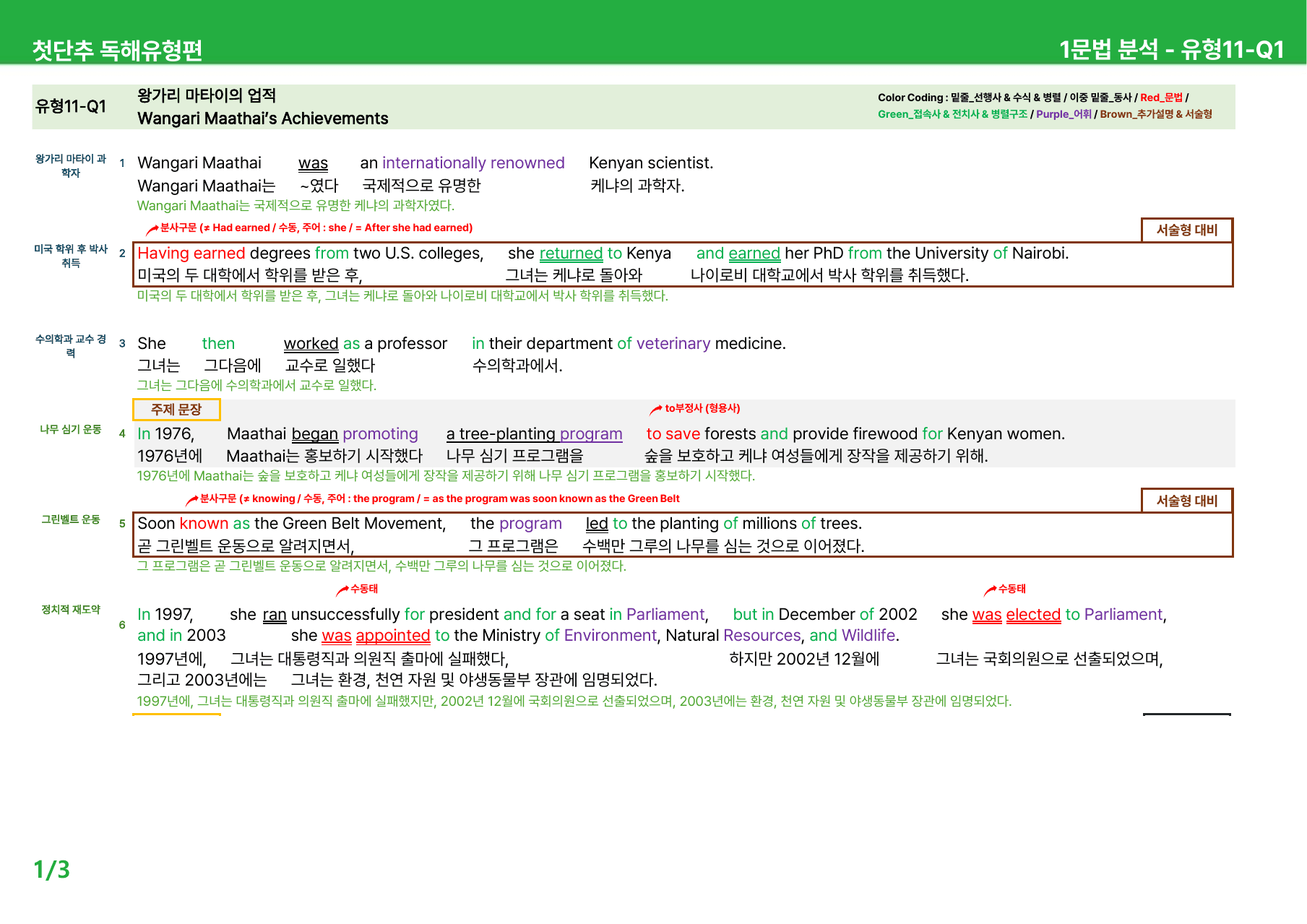Viewport: 1307px width, 924px height.
Task: Click the '서술형 대비' box above sentence 2
Action: 1187,230
